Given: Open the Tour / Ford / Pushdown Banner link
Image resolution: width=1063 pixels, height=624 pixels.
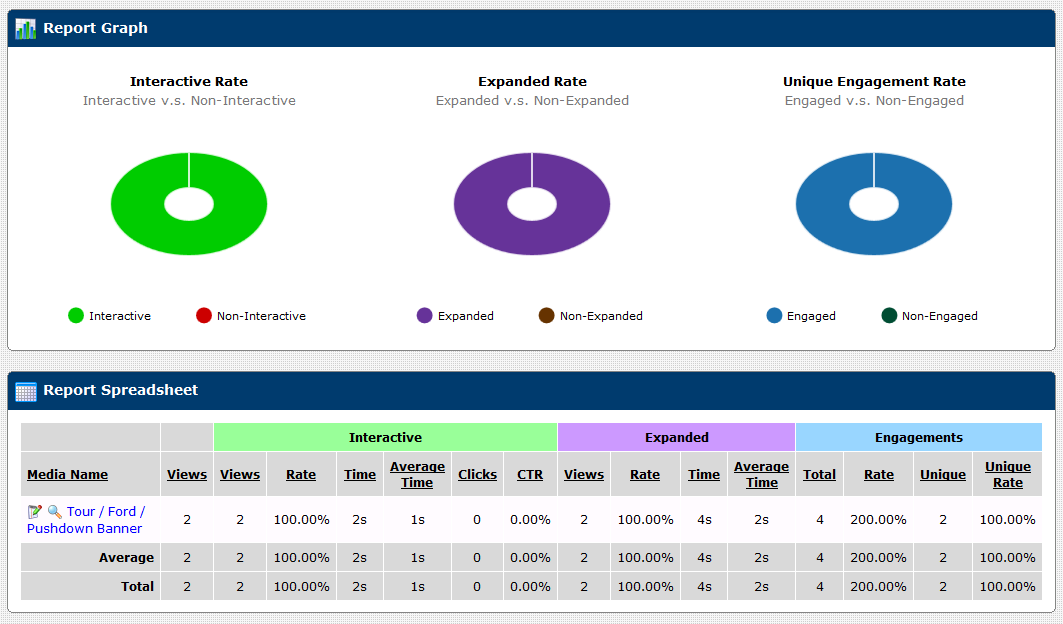Looking at the screenshot, I should click(x=85, y=520).
